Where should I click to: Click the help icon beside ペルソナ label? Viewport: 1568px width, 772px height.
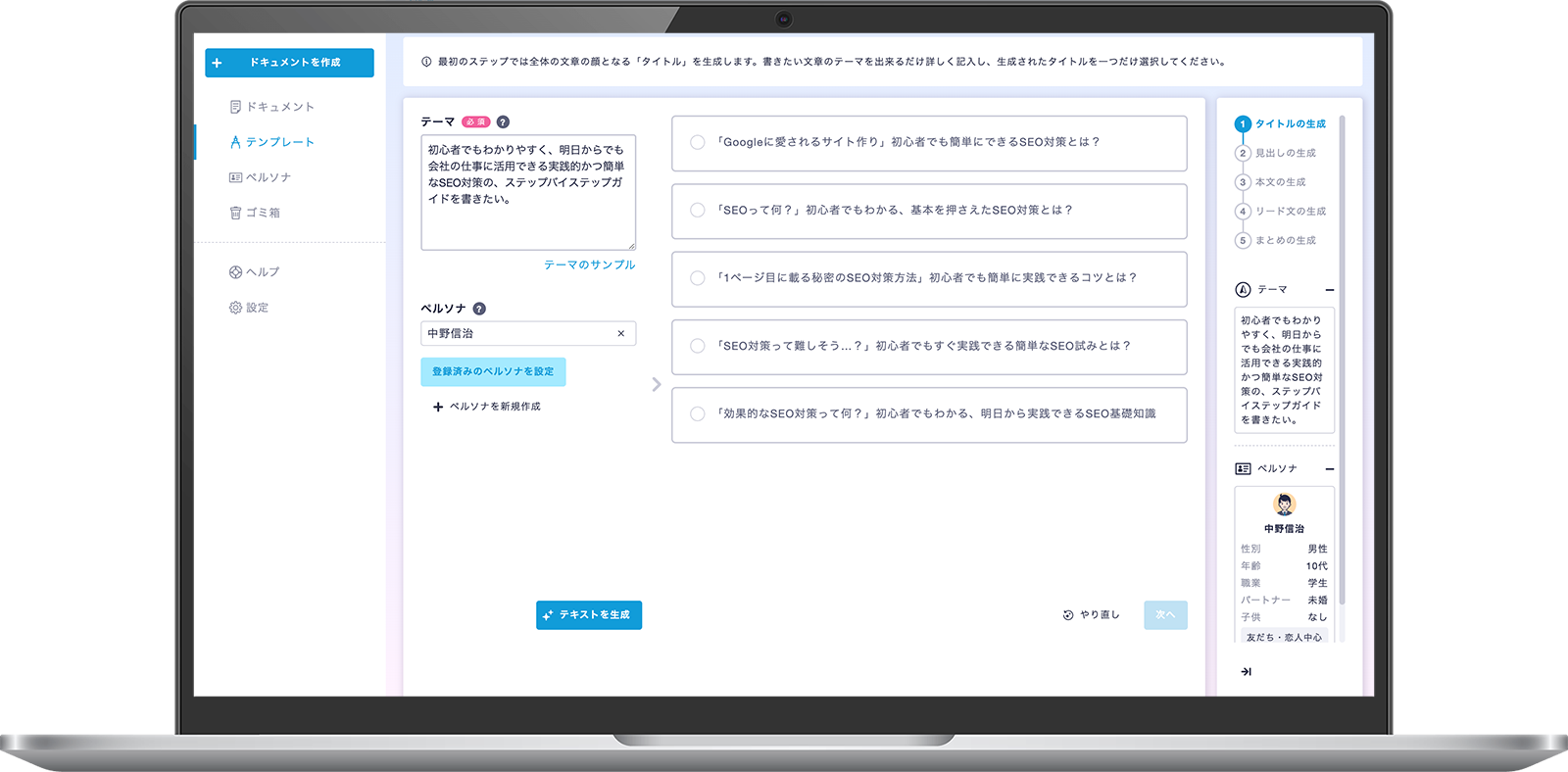pyautogui.click(x=479, y=309)
